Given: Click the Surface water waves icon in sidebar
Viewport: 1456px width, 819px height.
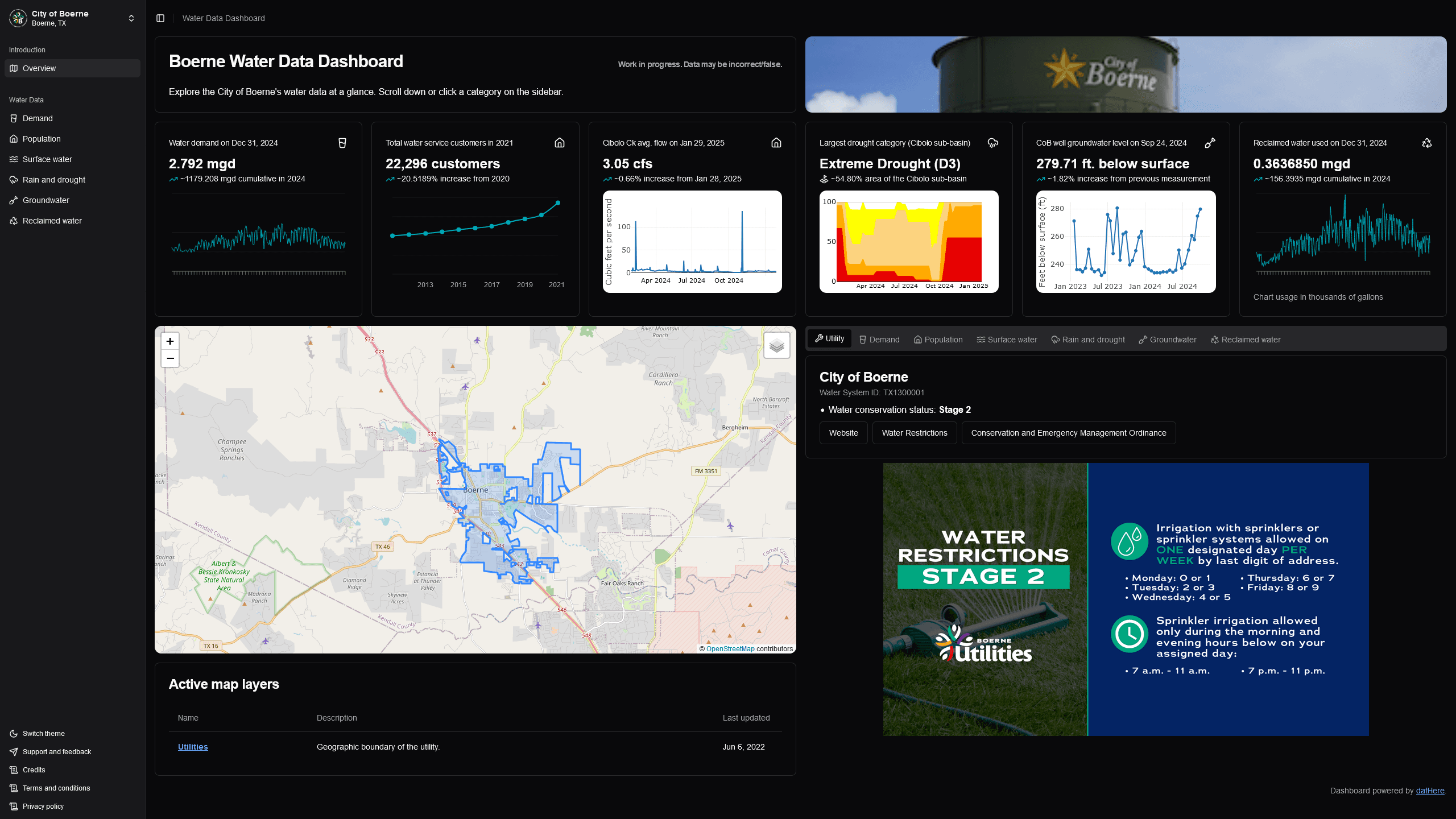Looking at the screenshot, I should 14,159.
